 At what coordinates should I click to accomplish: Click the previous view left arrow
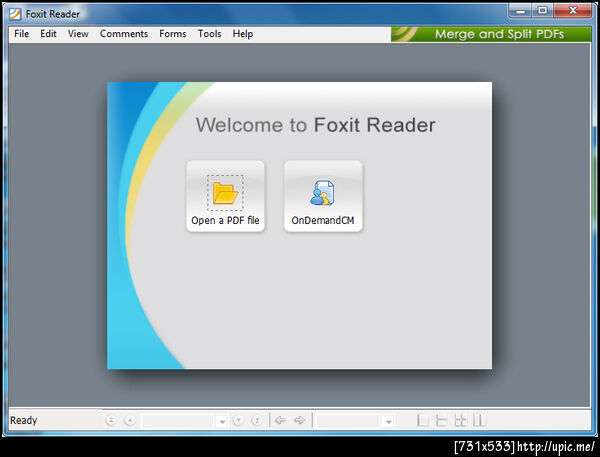tap(280, 420)
